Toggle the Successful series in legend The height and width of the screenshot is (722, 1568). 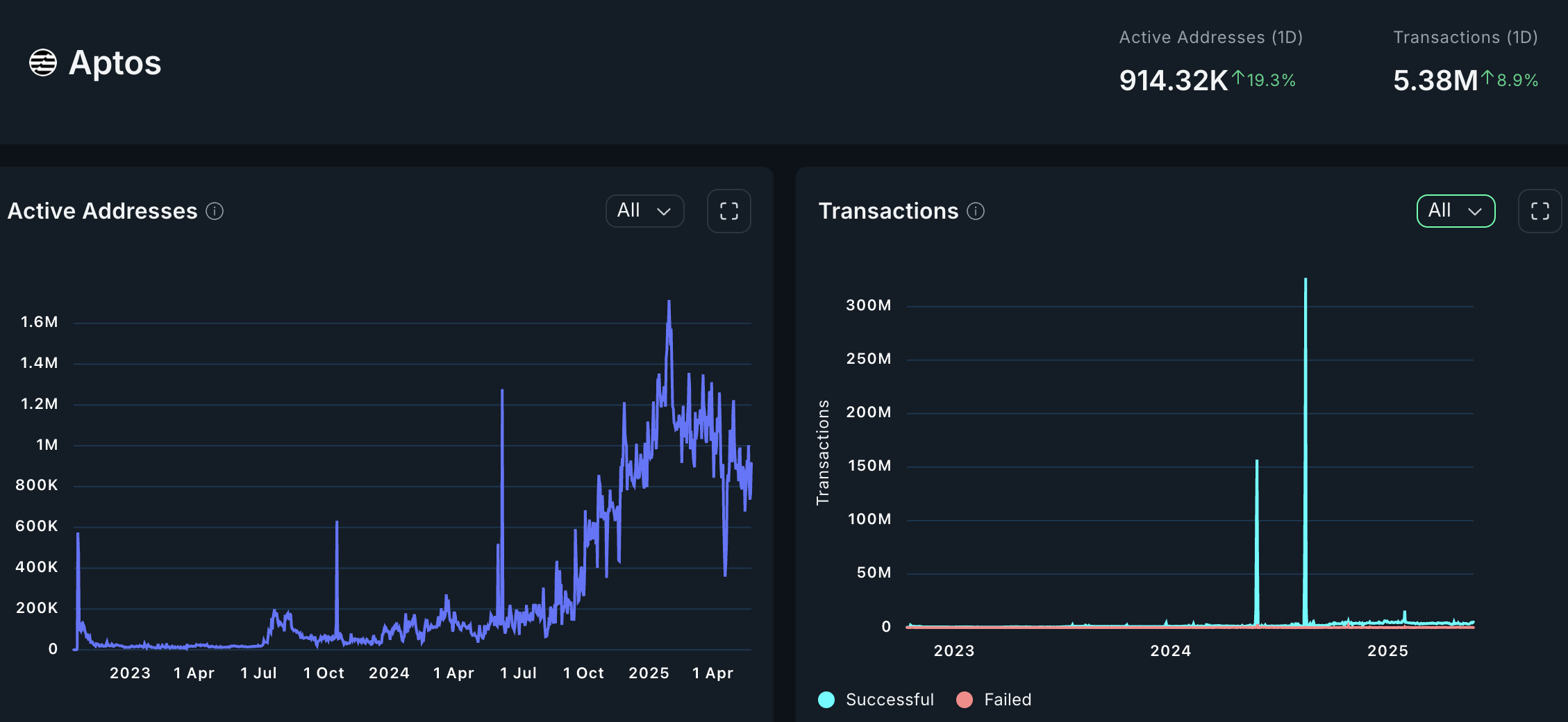876,700
